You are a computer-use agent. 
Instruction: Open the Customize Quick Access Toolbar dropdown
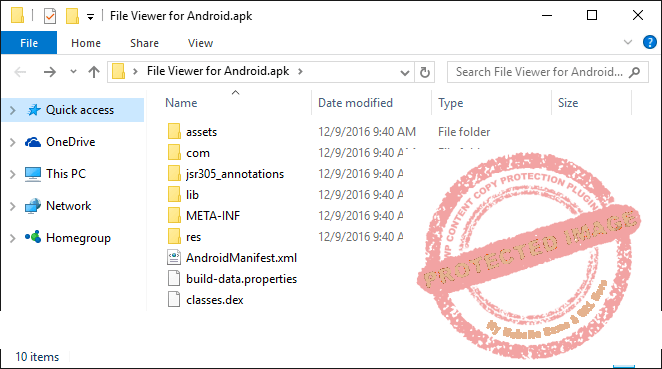click(90, 17)
